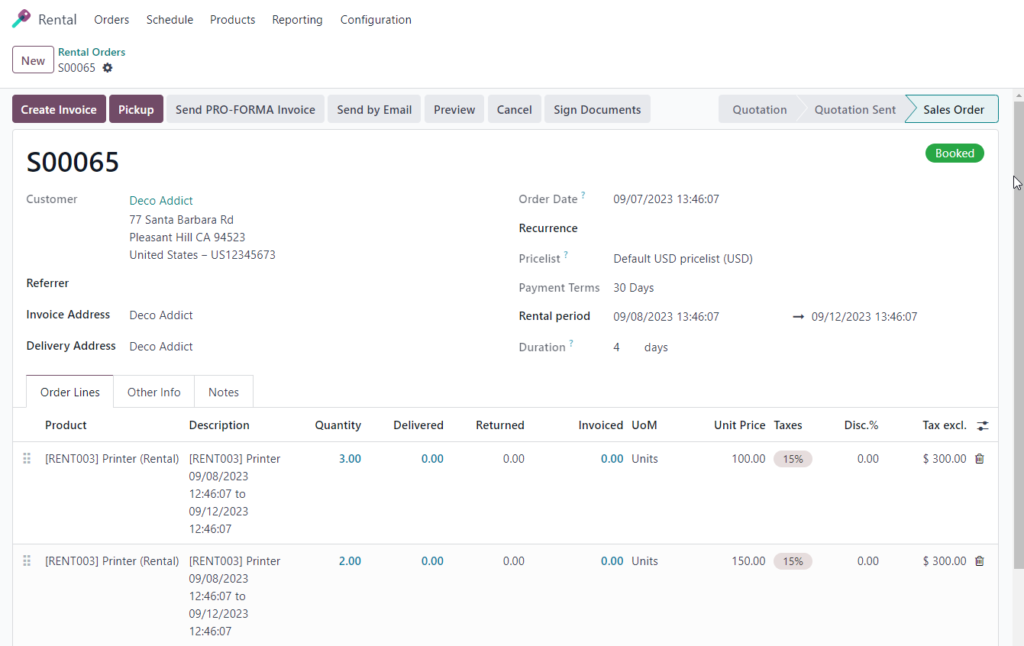Go back via Rental Orders breadcrumb
The width and height of the screenshot is (1024, 646).
pos(91,52)
